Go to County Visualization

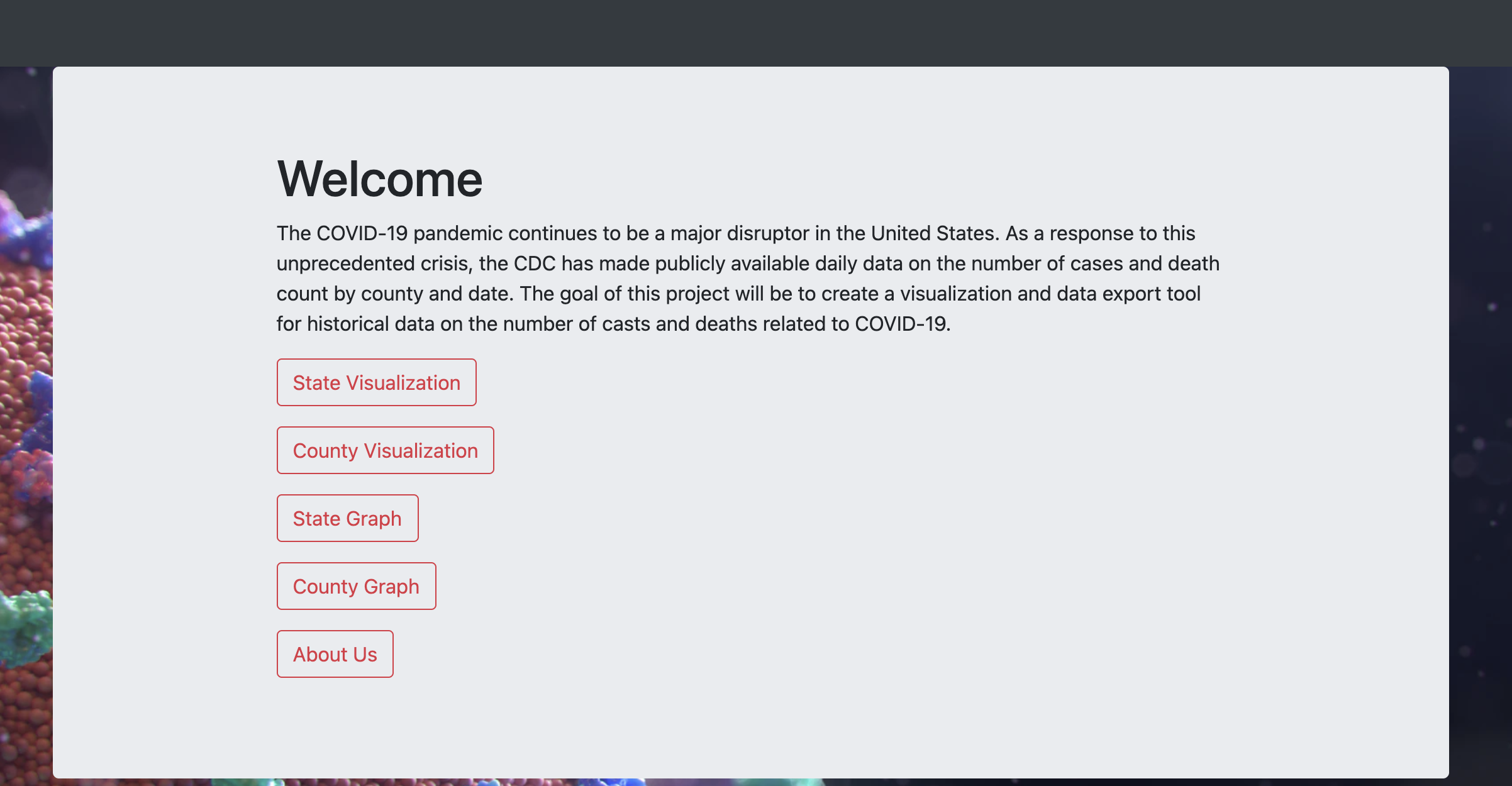[385, 450]
